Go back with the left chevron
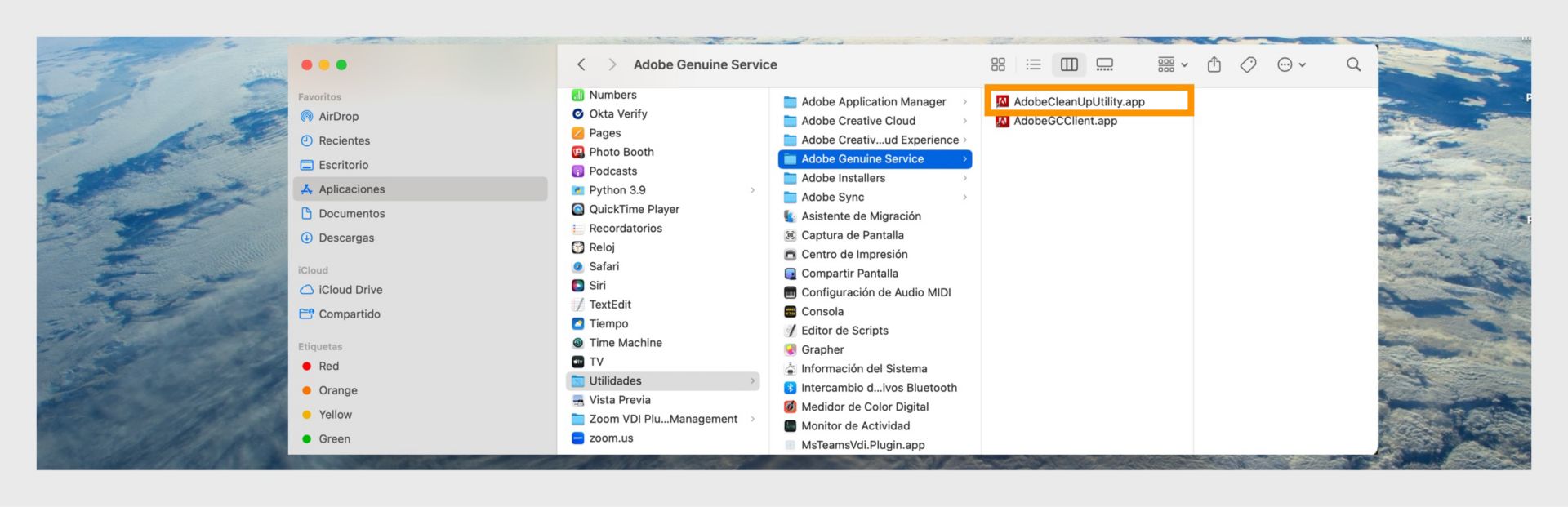1568x507 pixels. (x=581, y=64)
